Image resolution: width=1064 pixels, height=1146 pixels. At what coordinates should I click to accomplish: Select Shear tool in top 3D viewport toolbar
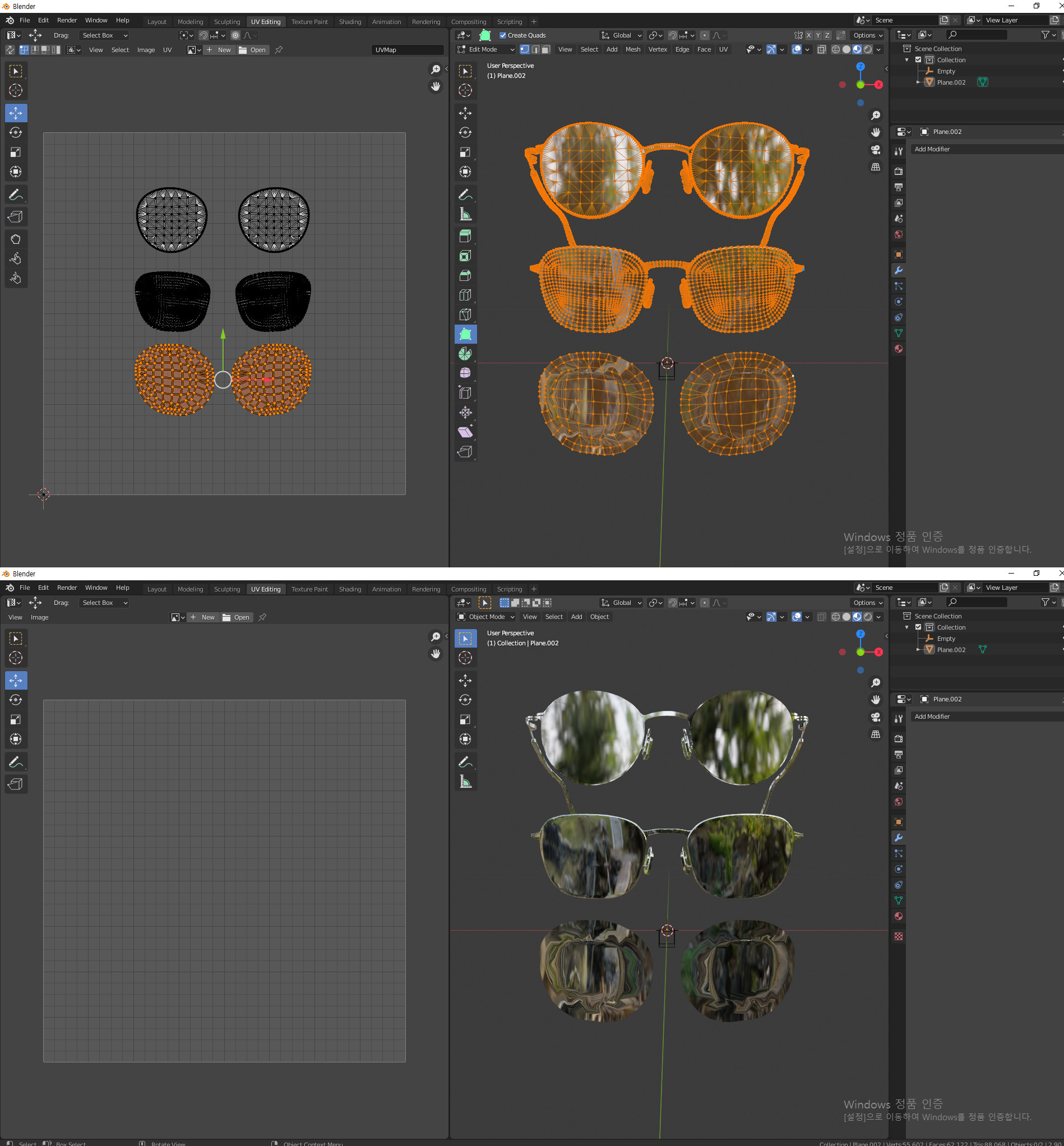tap(465, 432)
